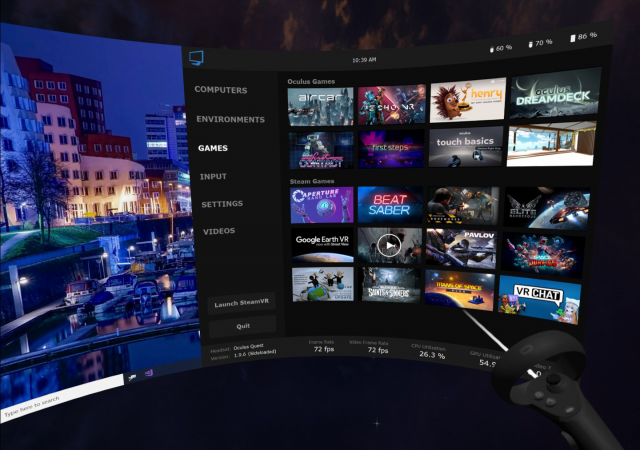640x450 pixels.
Task: Click the taskbar icon next to search box
Action: (132, 377)
